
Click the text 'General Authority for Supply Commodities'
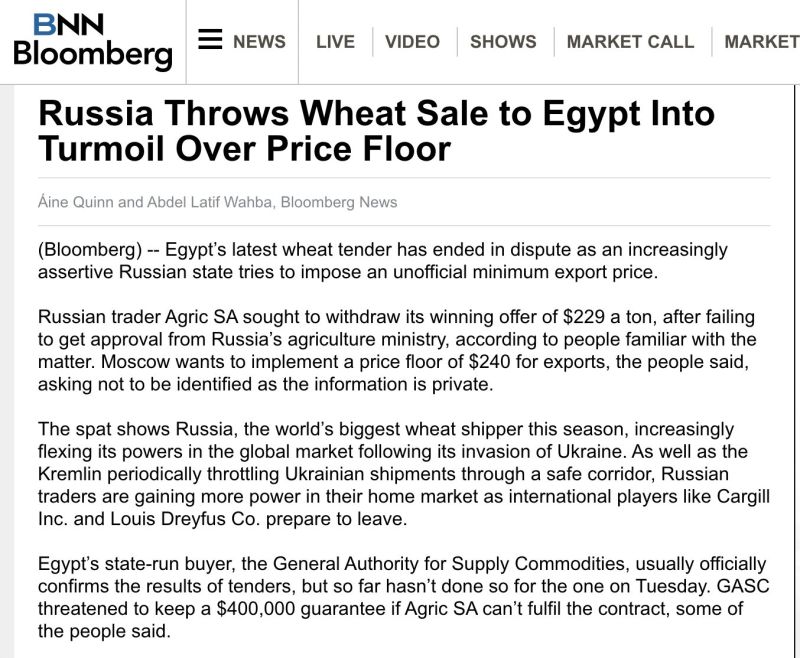click(449, 564)
